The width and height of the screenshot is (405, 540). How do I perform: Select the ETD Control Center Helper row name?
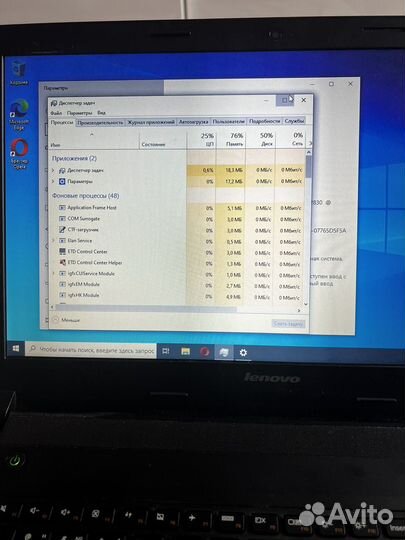(95, 262)
